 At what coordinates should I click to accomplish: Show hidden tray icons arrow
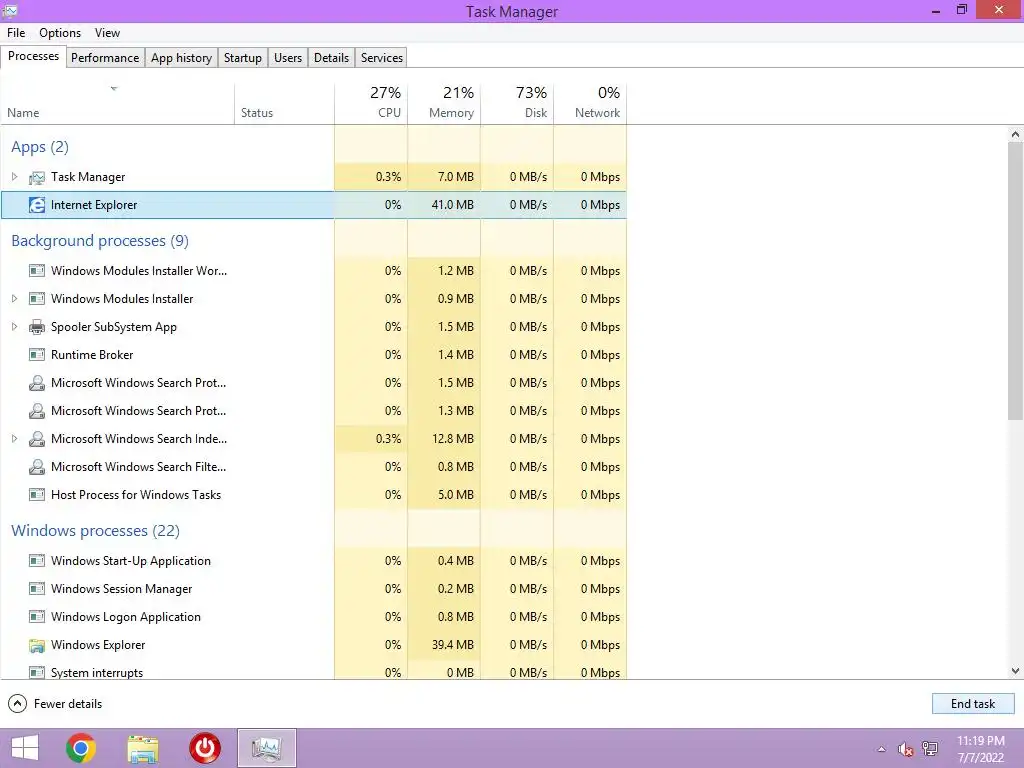tap(882, 749)
